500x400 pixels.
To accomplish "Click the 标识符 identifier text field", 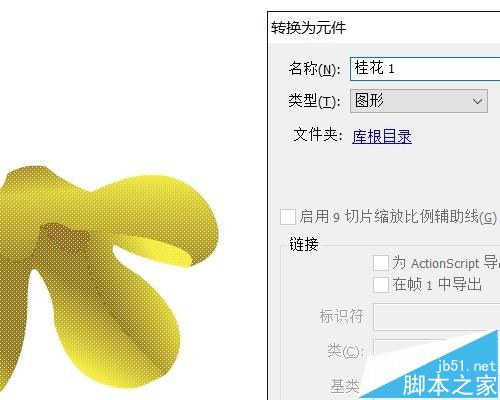I will click(x=436, y=317).
